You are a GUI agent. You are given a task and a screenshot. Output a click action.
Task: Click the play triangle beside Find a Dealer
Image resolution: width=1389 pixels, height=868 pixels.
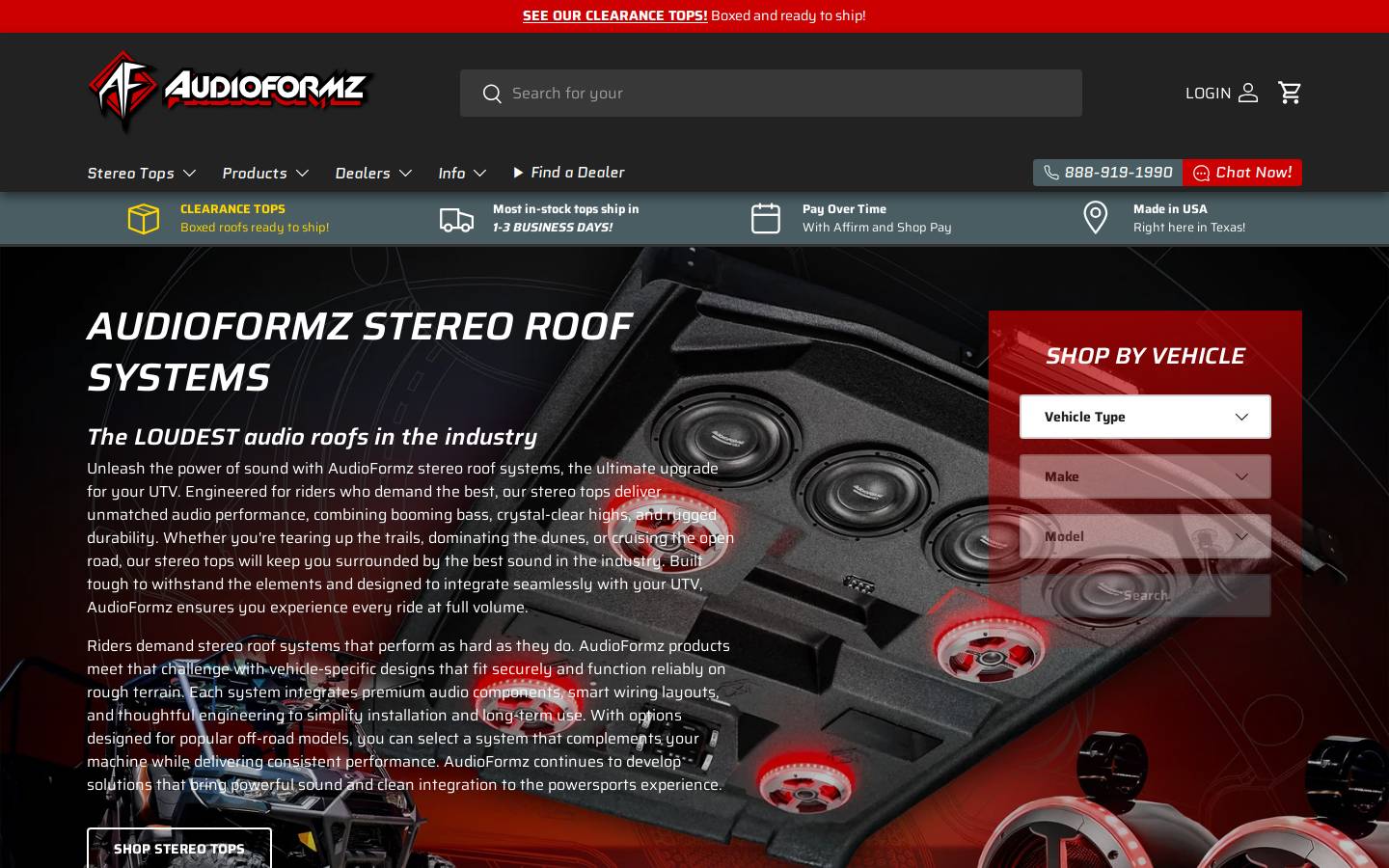518,173
